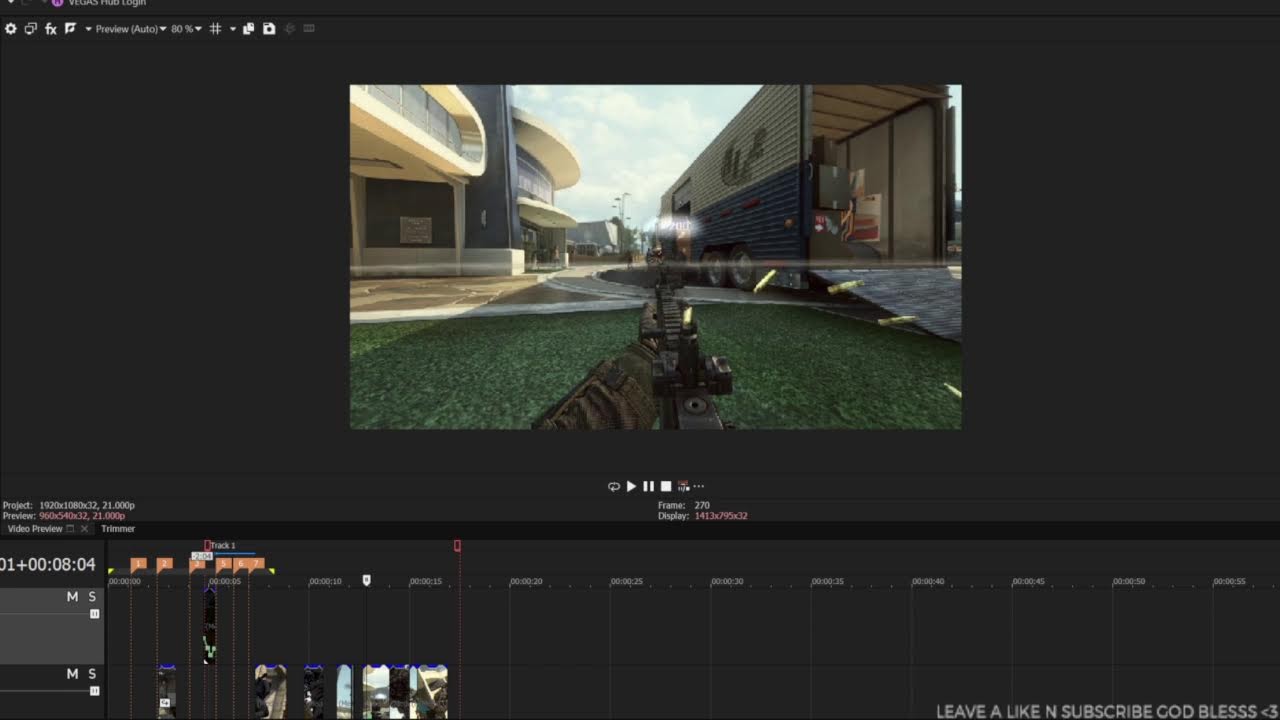Click ruler time 00:00:20
The height and width of the screenshot is (720, 1280).
[526, 581]
